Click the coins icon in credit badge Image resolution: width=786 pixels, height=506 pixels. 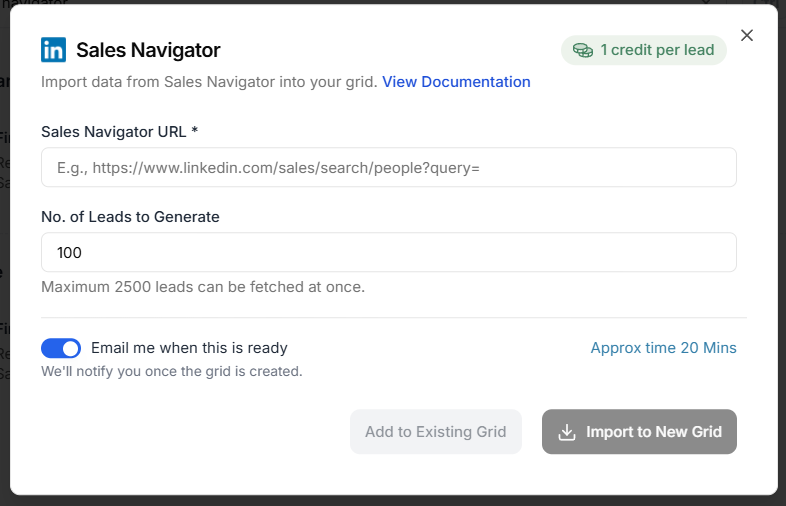[x=582, y=50]
